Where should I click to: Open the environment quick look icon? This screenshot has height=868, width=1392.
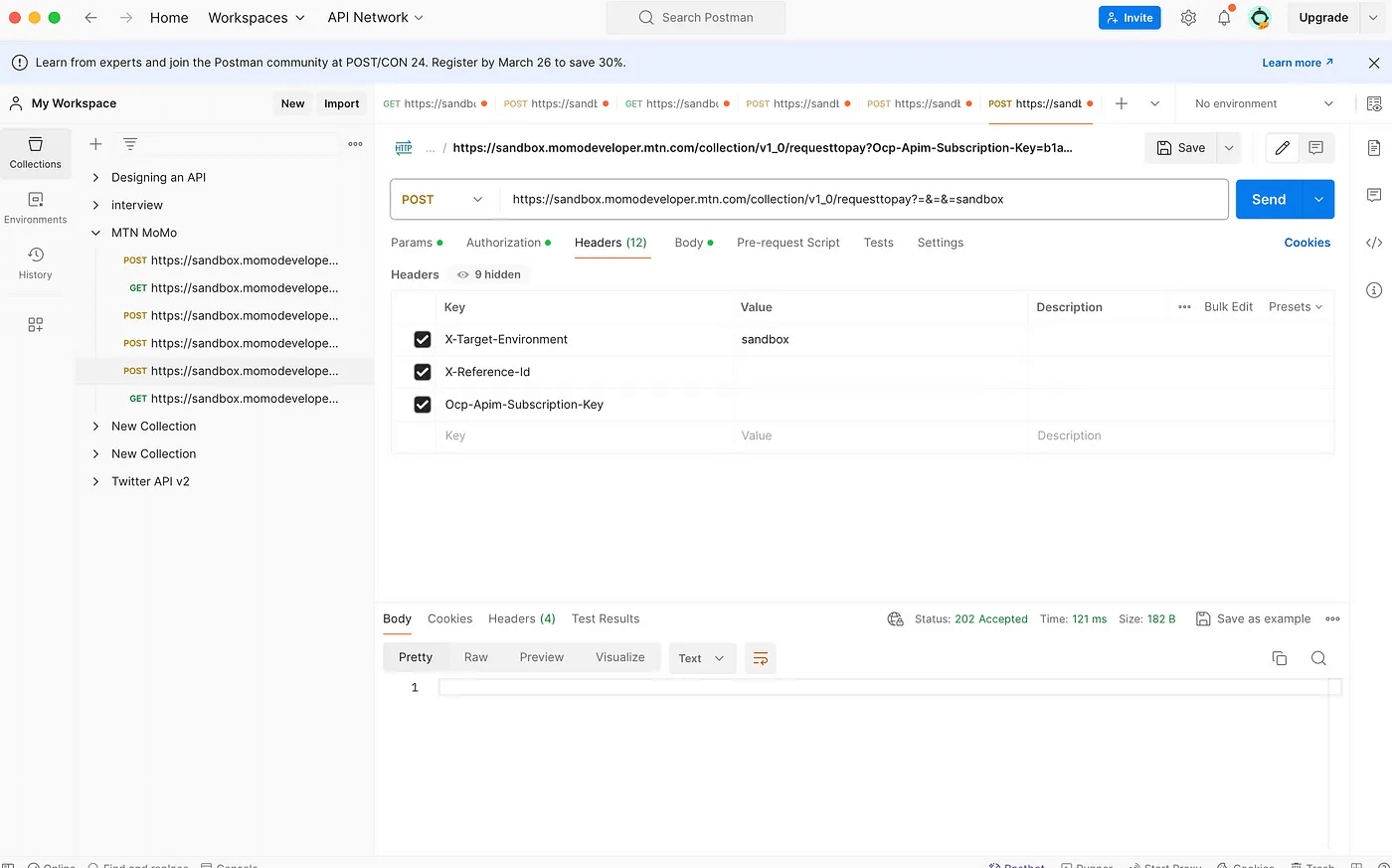[x=1374, y=103]
